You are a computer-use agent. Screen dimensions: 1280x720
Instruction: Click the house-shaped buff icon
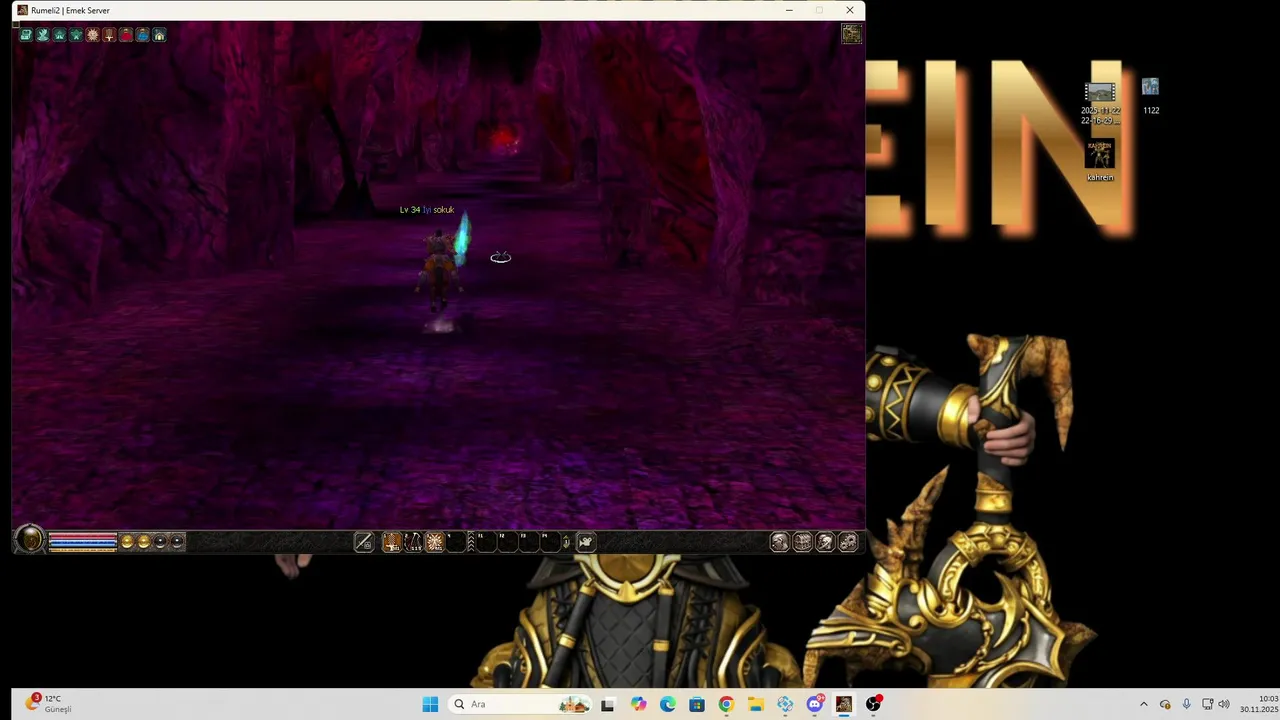[159, 35]
